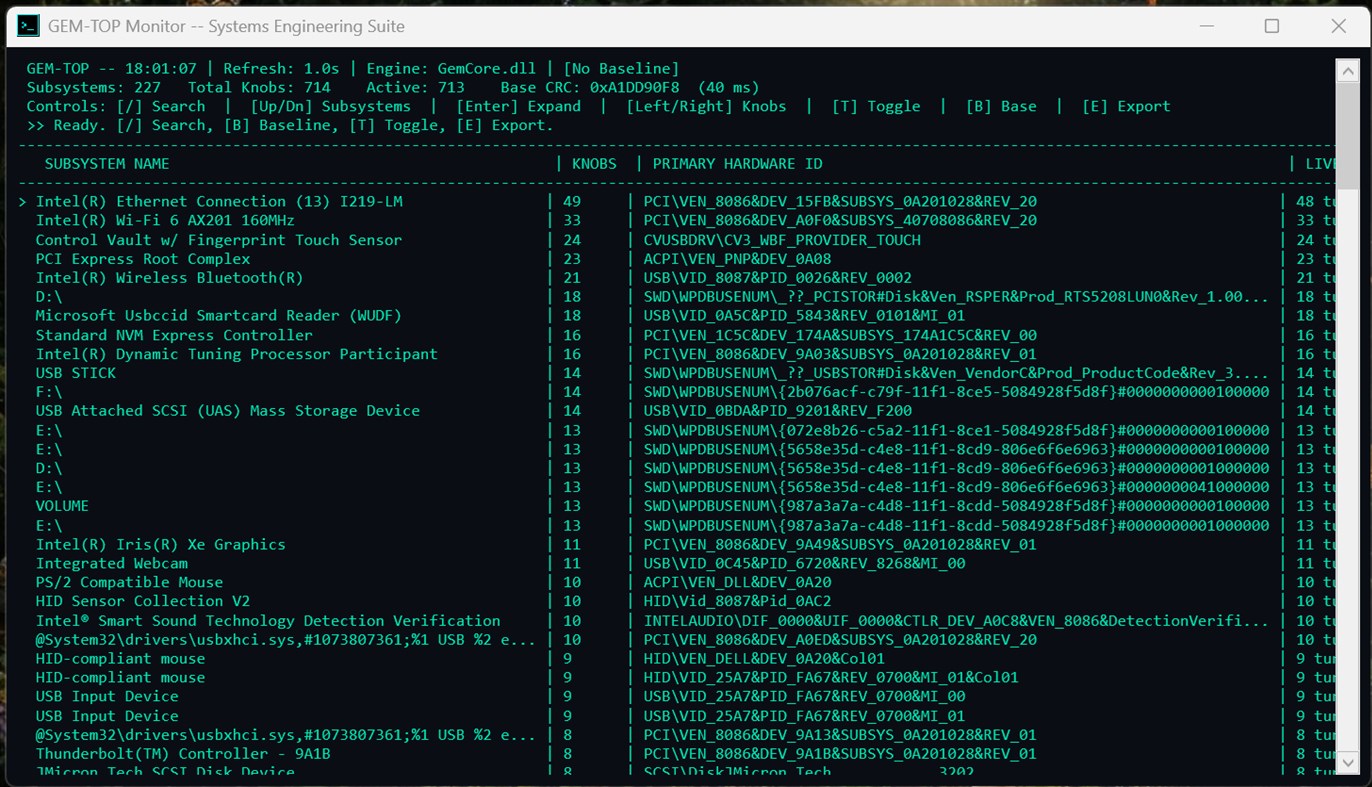Click the [E] Export control hint

pos(1126,106)
